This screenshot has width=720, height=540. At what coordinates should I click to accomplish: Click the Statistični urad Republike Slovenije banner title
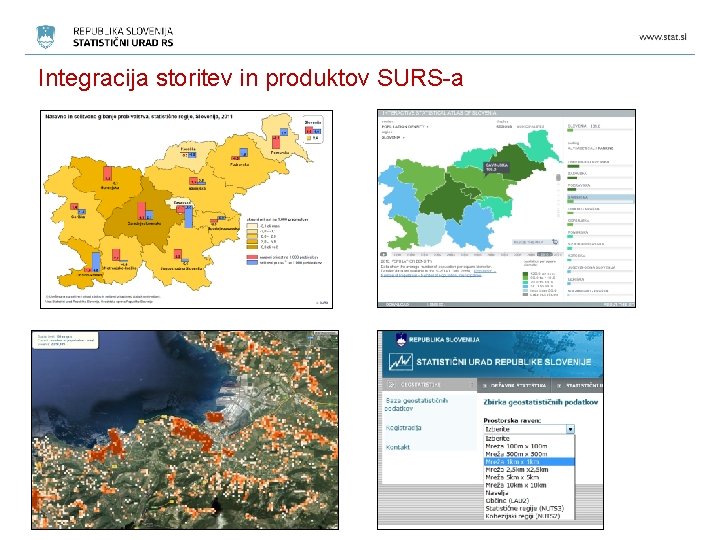[x=504, y=362]
